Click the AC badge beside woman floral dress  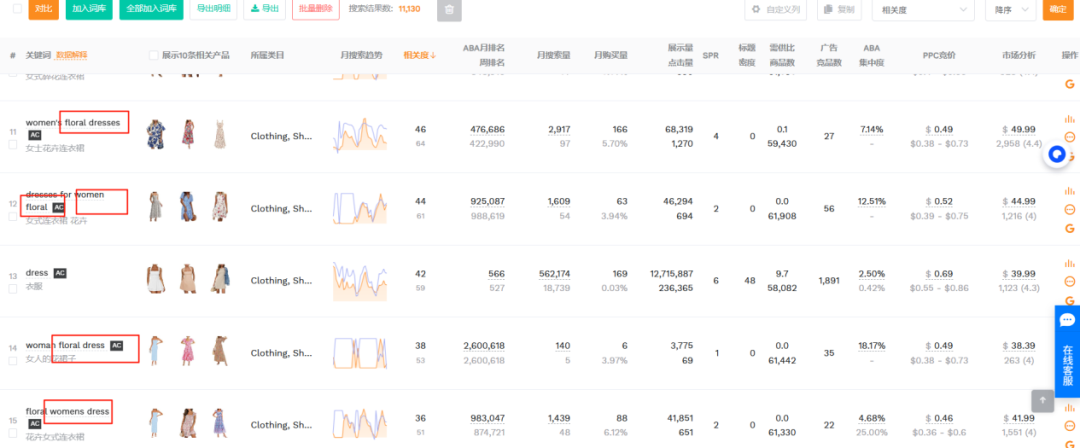[116, 345]
